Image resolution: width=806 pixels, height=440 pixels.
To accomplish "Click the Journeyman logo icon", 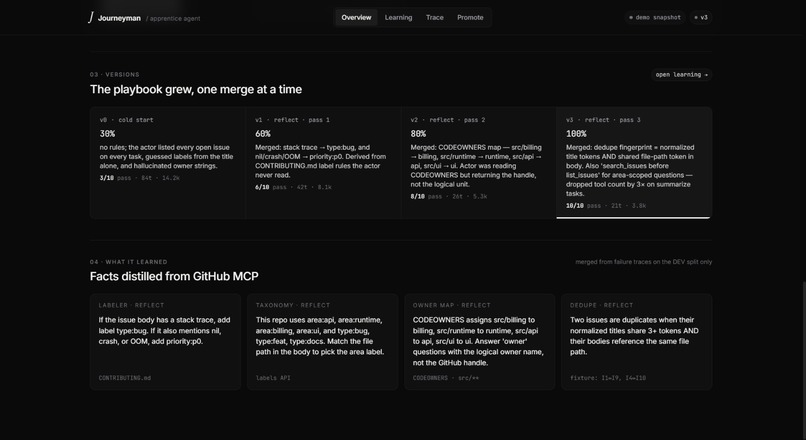I will coord(91,17).
